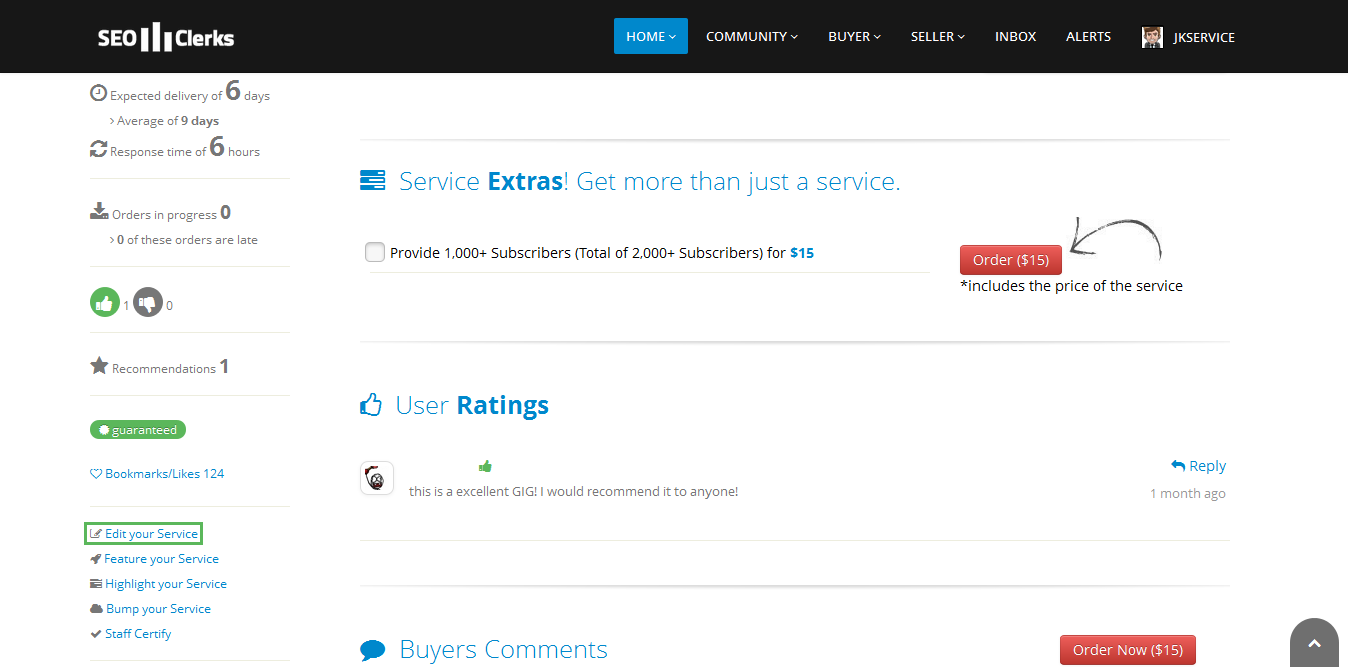Image resolution: width=1348 pixels, height=667 pixels.
Task: Click the reviewer's avatar in User Ratings
Action: pyautogui.click(x=376, y=479)
